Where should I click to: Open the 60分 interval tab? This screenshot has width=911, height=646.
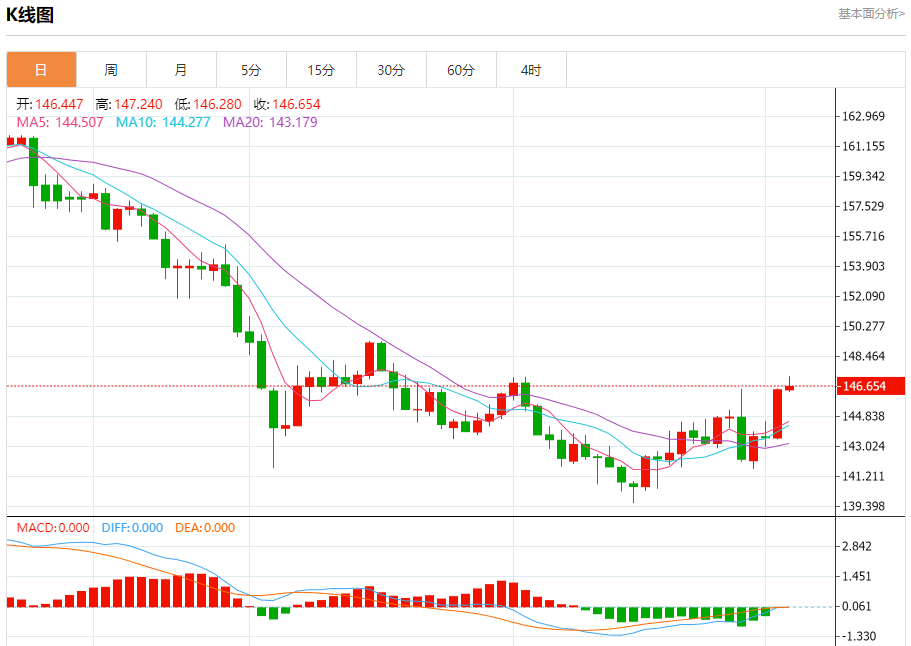(x=461, y=70)
